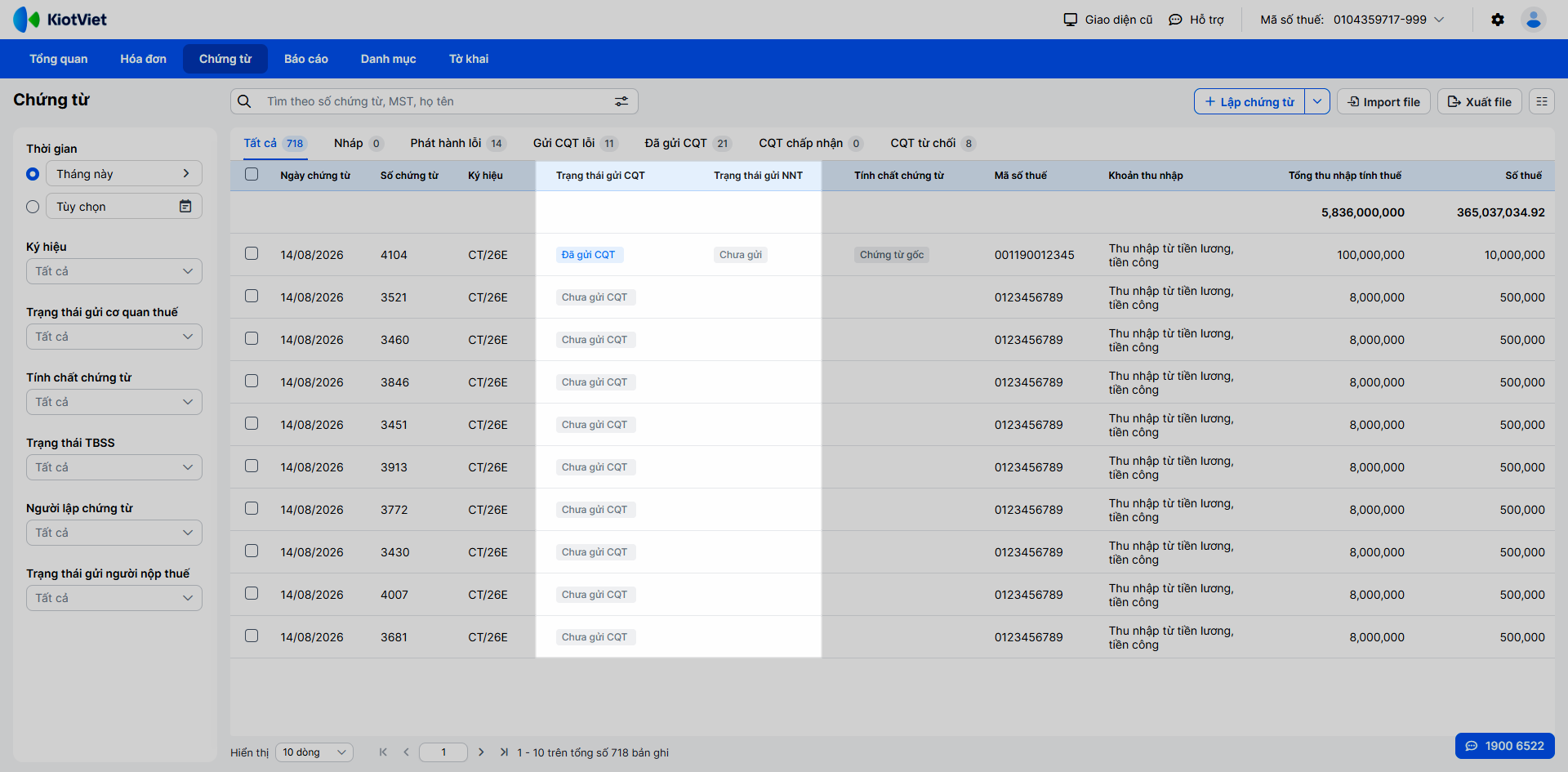Open the Tháng này time range selector
1568x772 pixels.
(124, 173)
